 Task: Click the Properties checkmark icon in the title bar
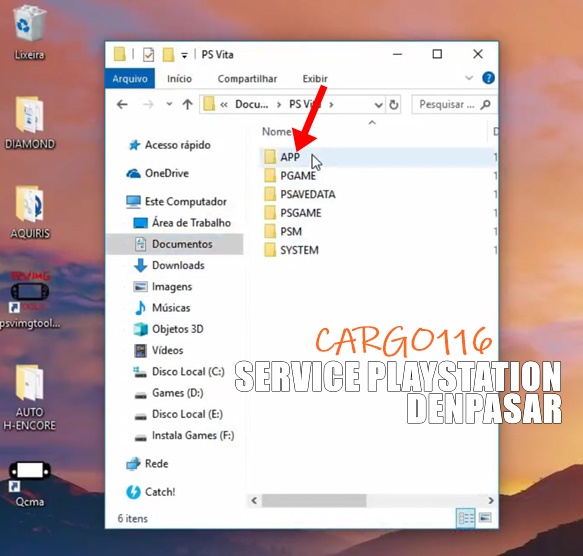click(x=148, y=55)
